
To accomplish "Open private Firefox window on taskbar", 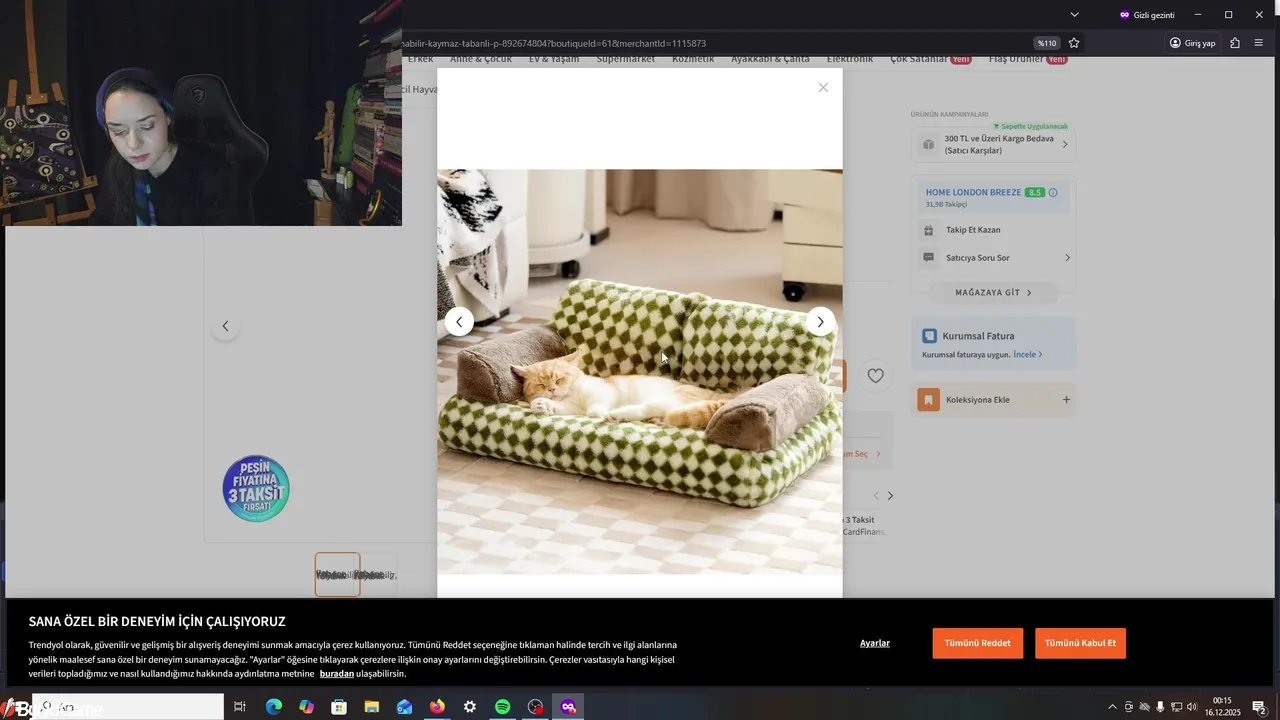I will point(568,707).
